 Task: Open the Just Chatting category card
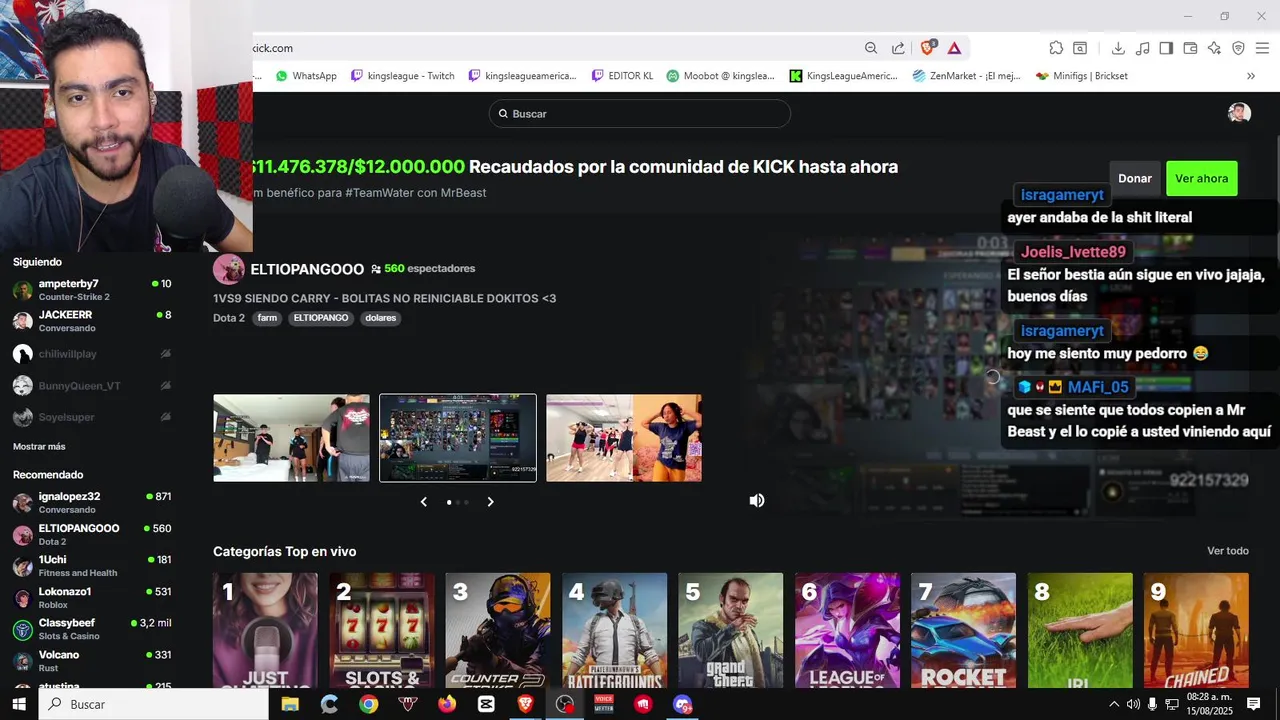(265, 630)
